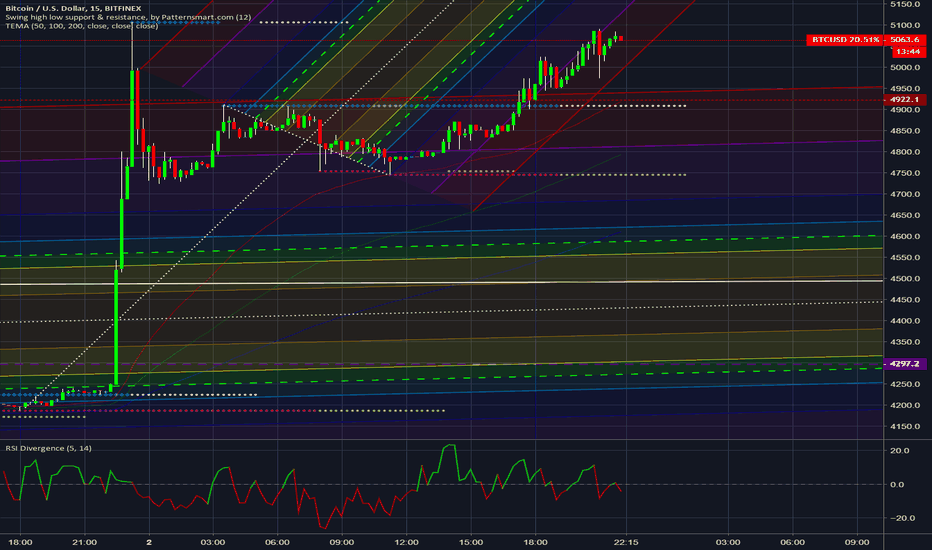This screenshot has width=932, height=550.
Task: Click the 4950.0 price axis label
Action: (905, 89)
